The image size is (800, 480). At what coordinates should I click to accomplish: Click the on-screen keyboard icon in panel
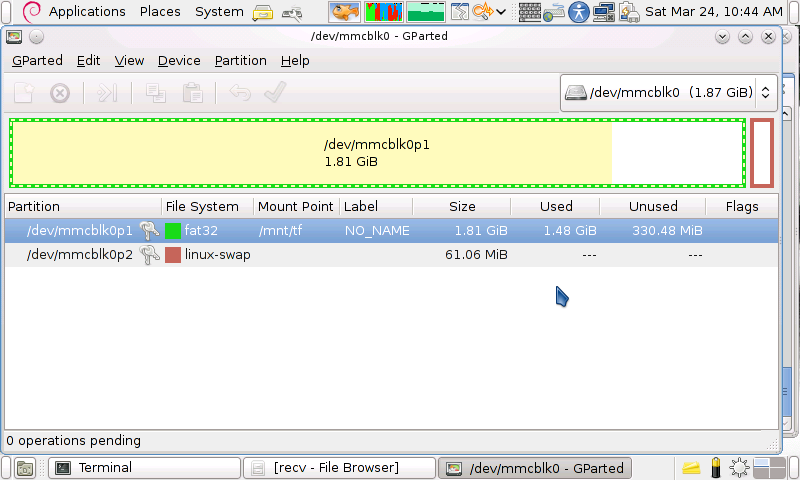pyautogui.click(x=530, y=11)
